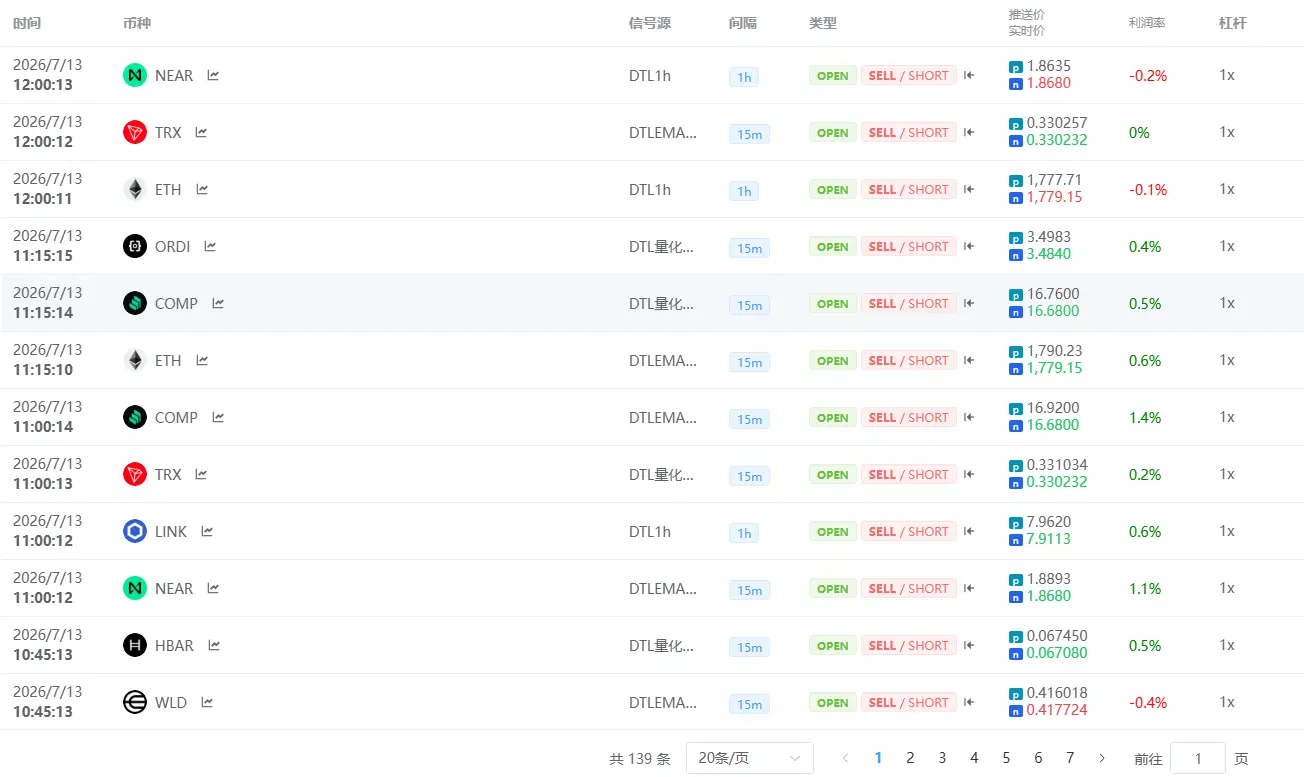Click the 10:45:13 timestamp in the HBAR row
The height and width of the screenshot is (777, 1304).
(43, 655)
